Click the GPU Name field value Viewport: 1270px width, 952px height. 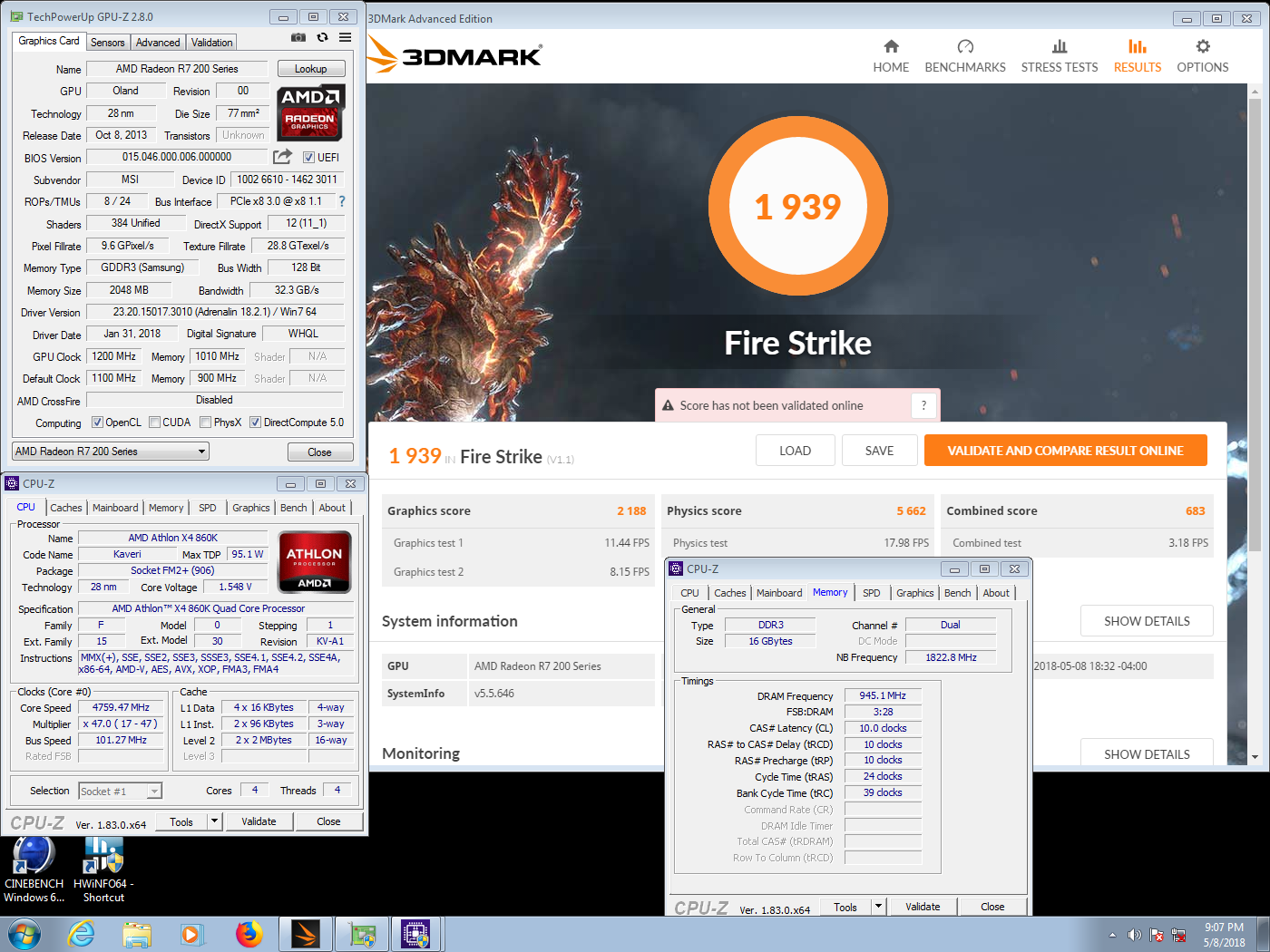(x=177, y=69)
